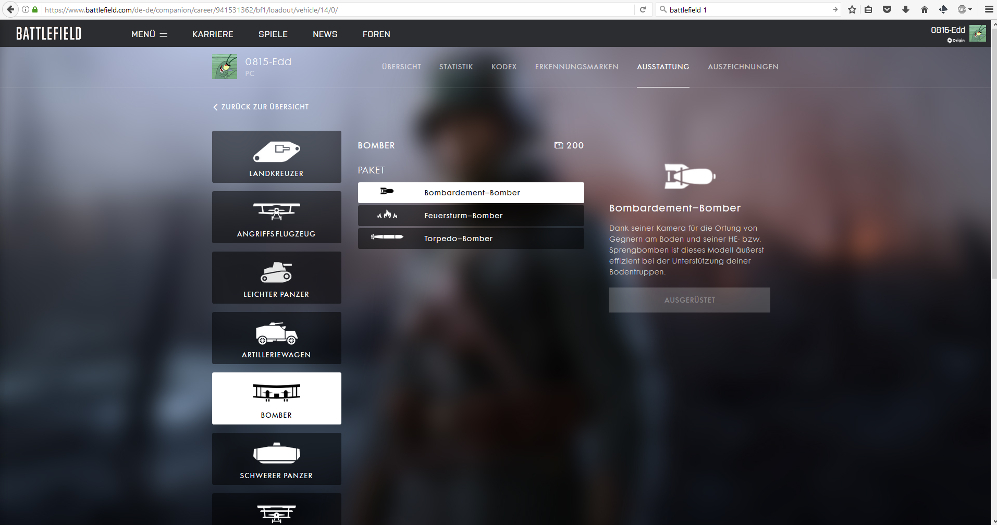Open the Erkennungsmarken tab
The width and height of the screenshot is (997, 525).
576,67
